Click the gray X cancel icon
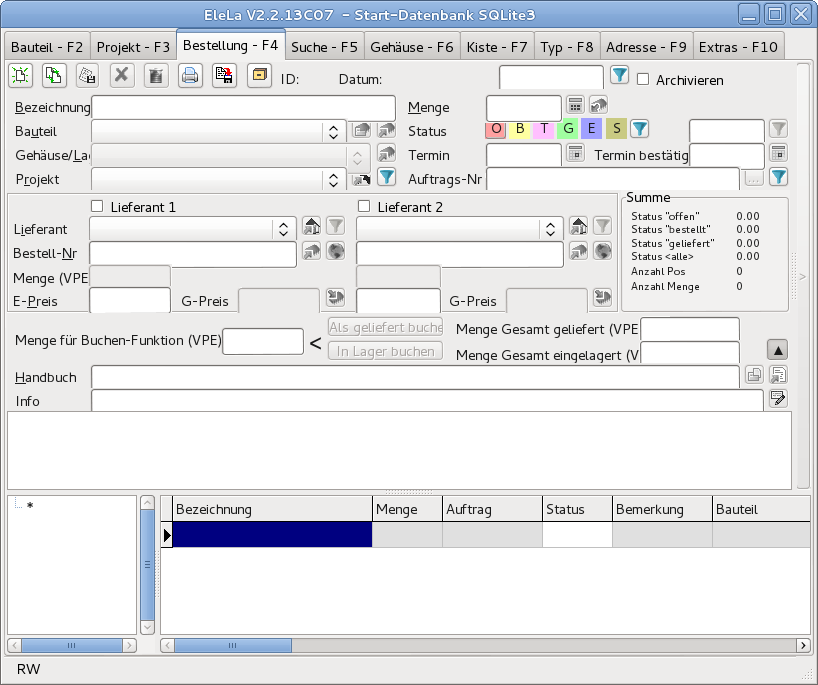This screenshot has width=818, height=685. click(122, 75)
